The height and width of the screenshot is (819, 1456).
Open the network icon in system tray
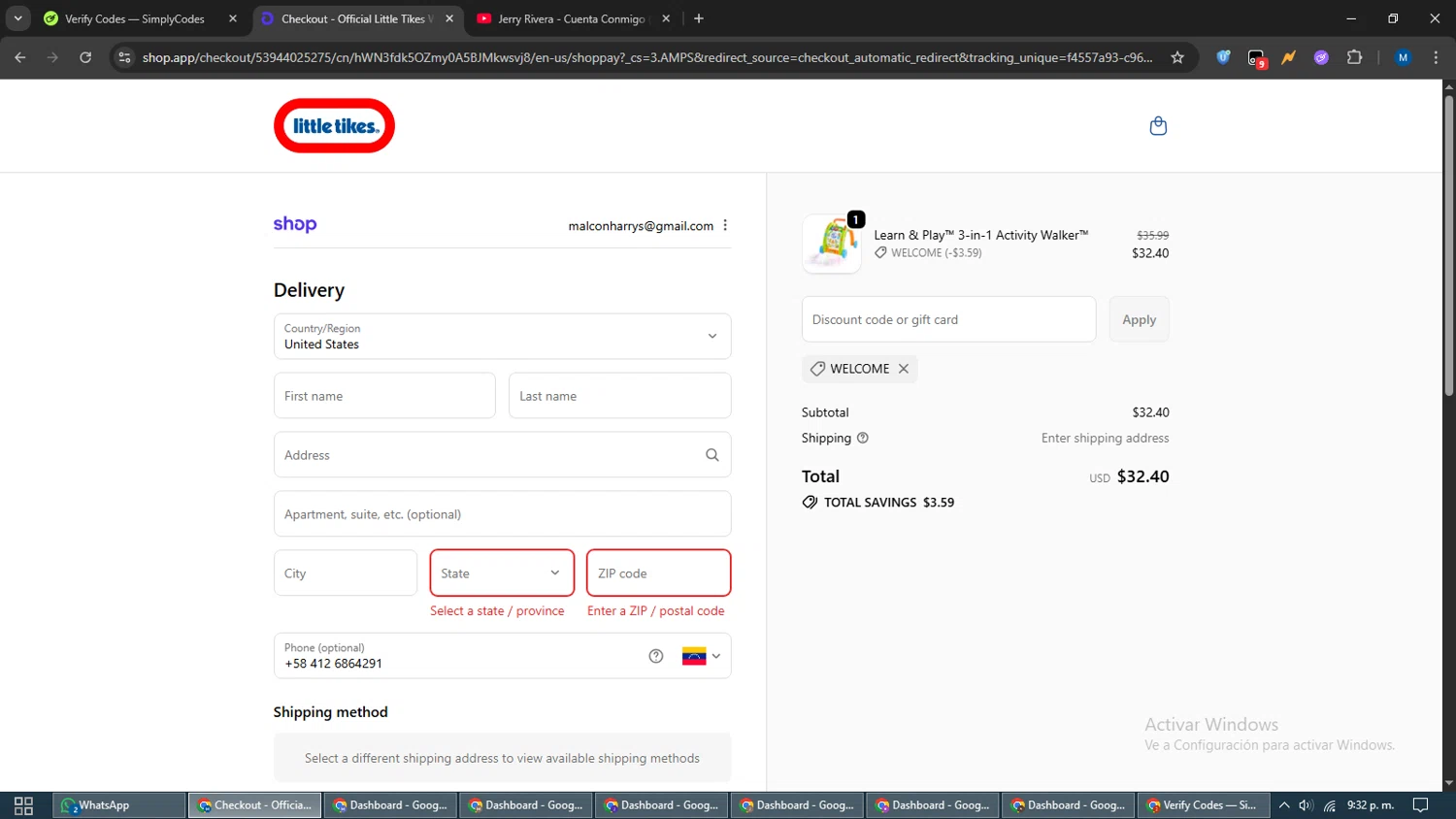pyautogui.click(x=1330, y=805)
